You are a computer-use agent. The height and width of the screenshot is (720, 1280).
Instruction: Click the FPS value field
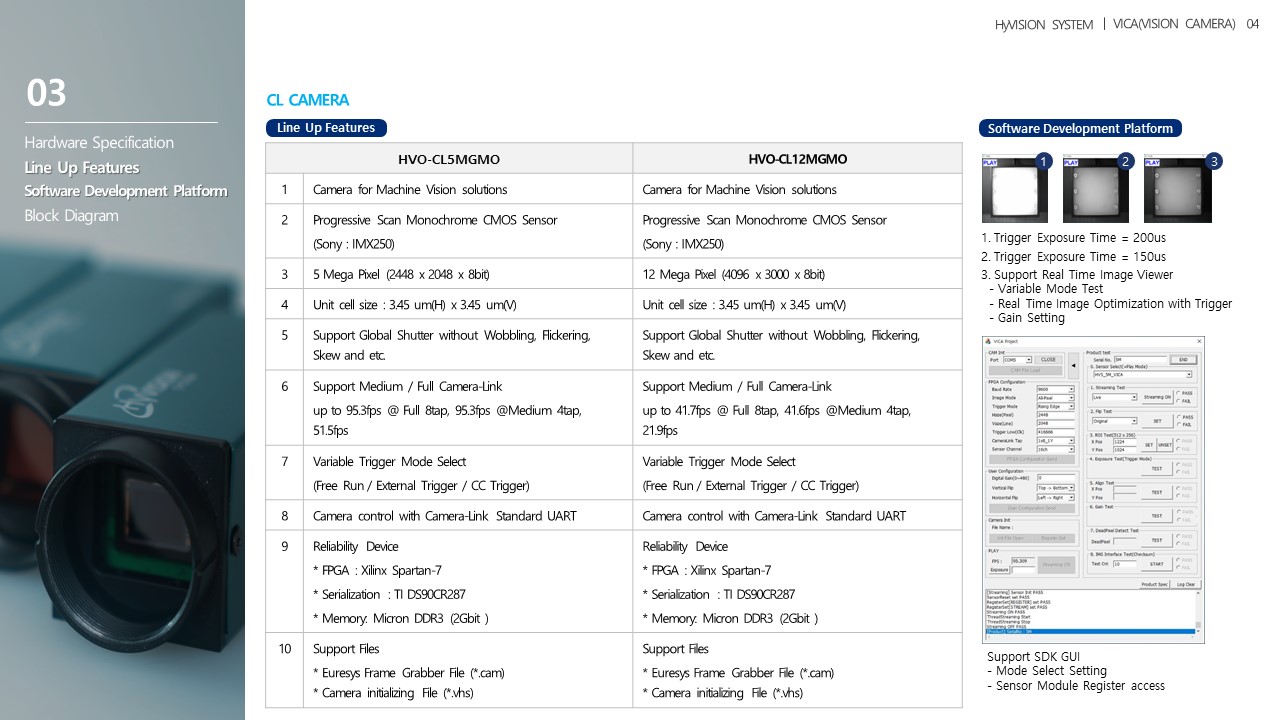coord(1023,561)
